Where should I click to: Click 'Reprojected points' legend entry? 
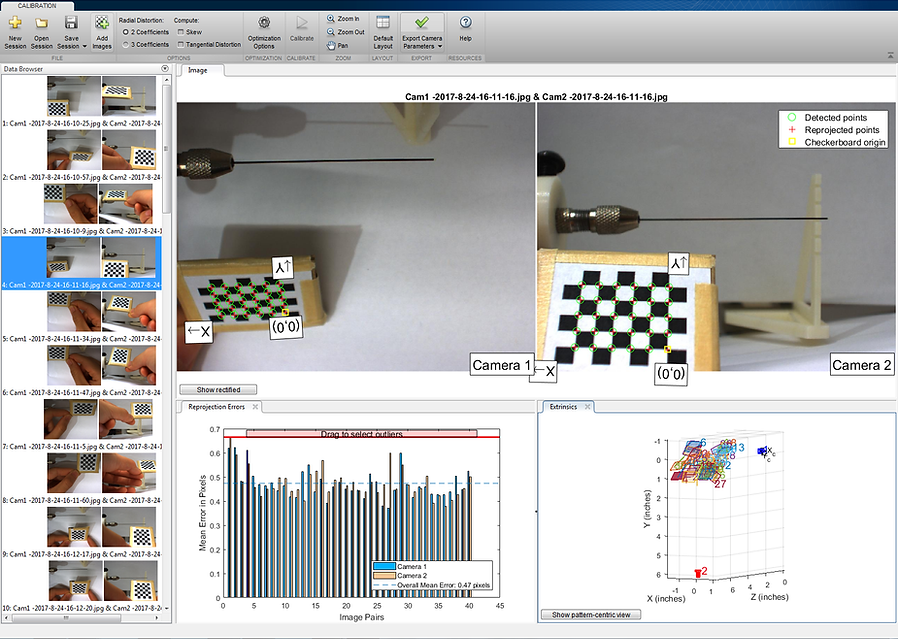pos(833,130)
